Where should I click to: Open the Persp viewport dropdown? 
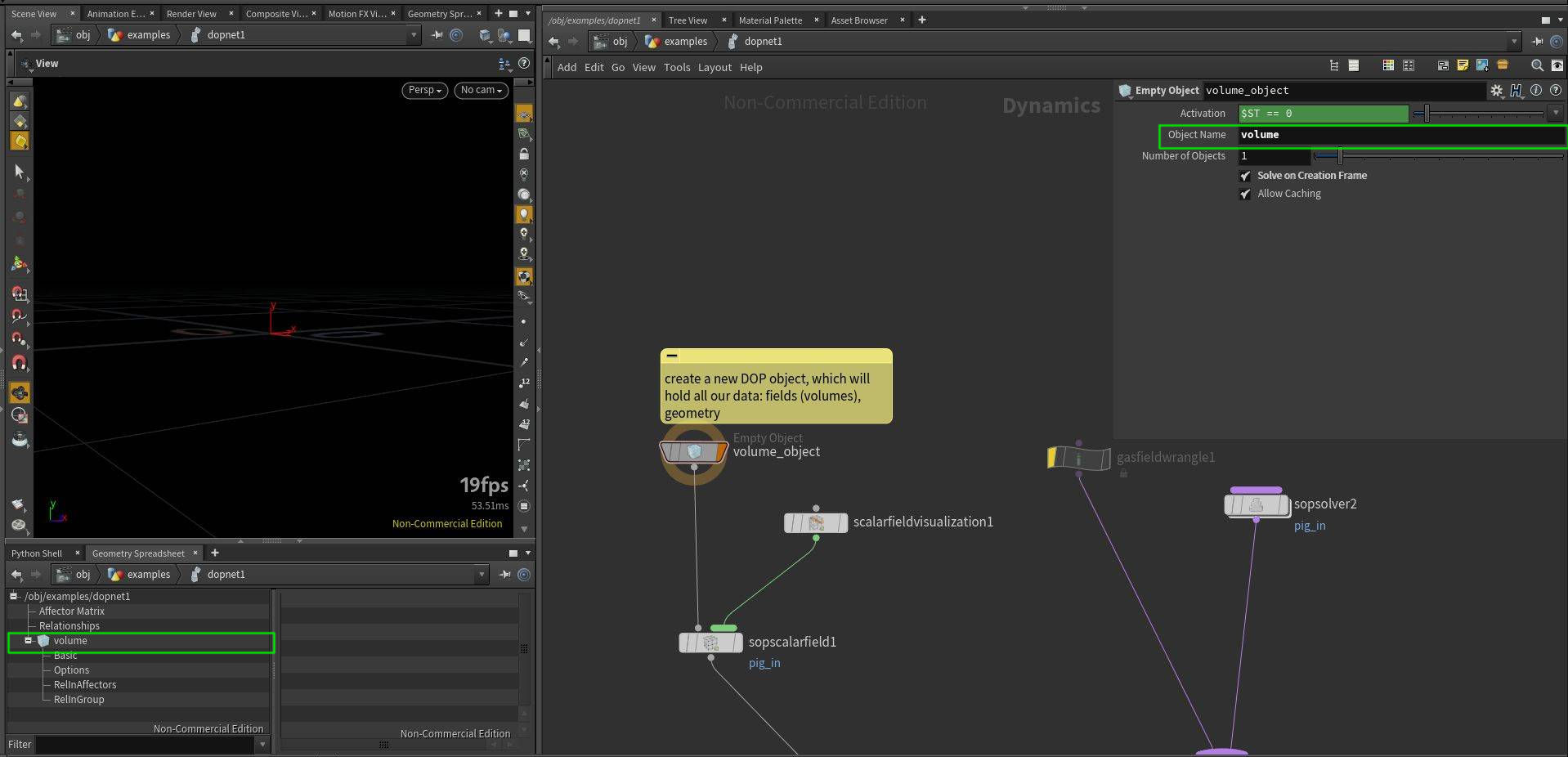click(x=424, y=90)
